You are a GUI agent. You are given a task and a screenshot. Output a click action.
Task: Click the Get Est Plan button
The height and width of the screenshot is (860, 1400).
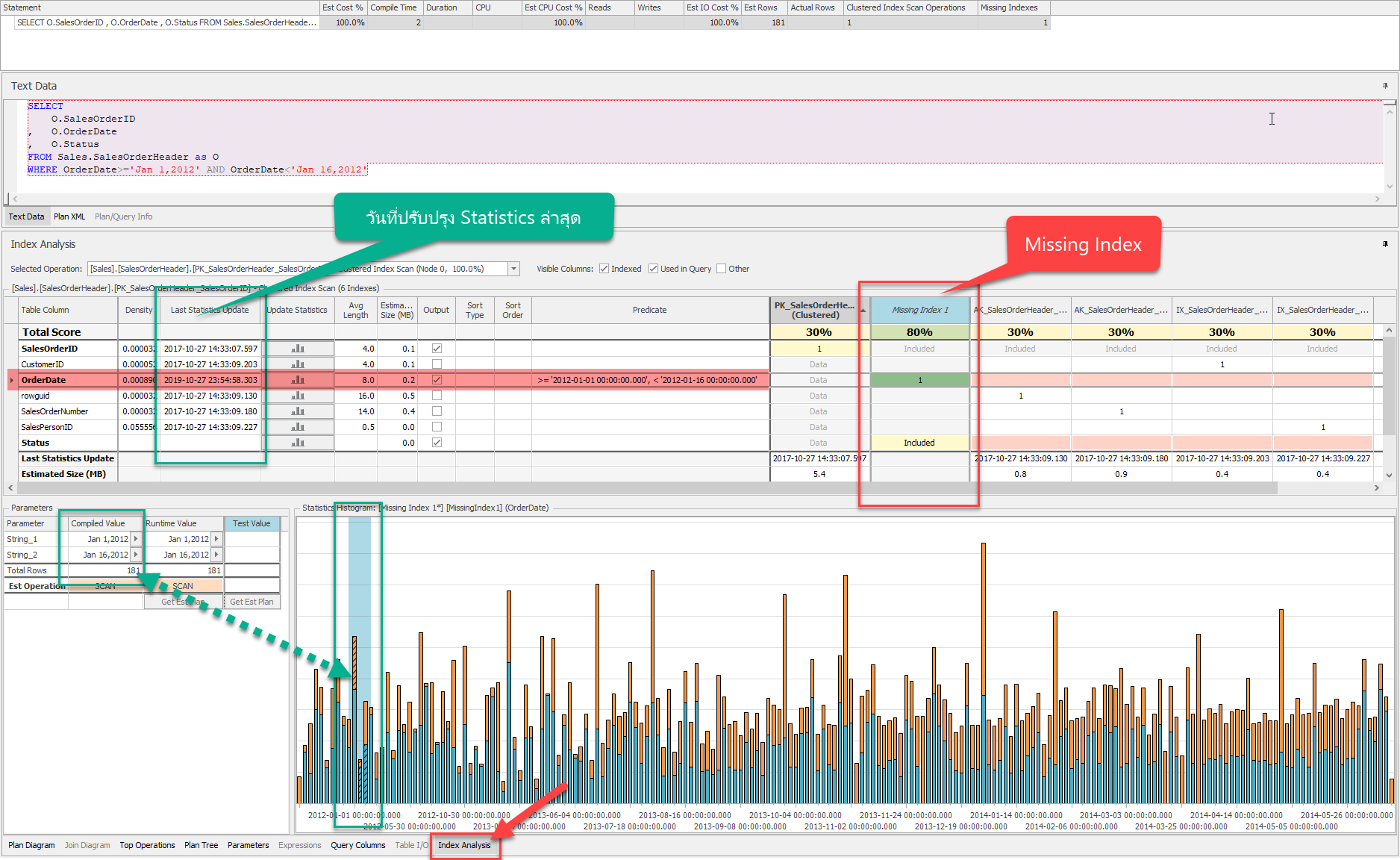[251, 602]
